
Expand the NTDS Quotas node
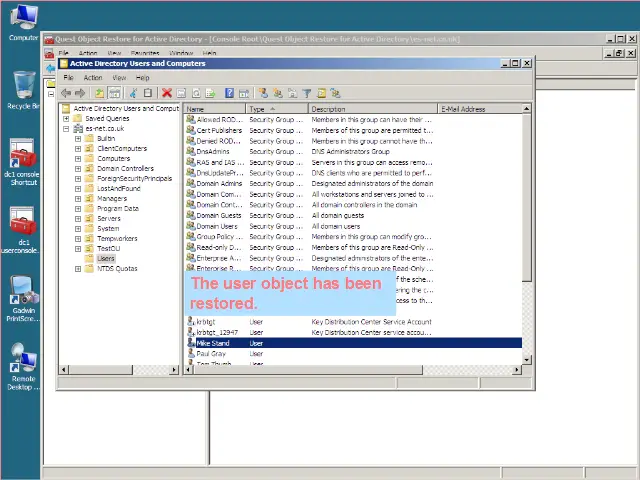pos(78,269)
